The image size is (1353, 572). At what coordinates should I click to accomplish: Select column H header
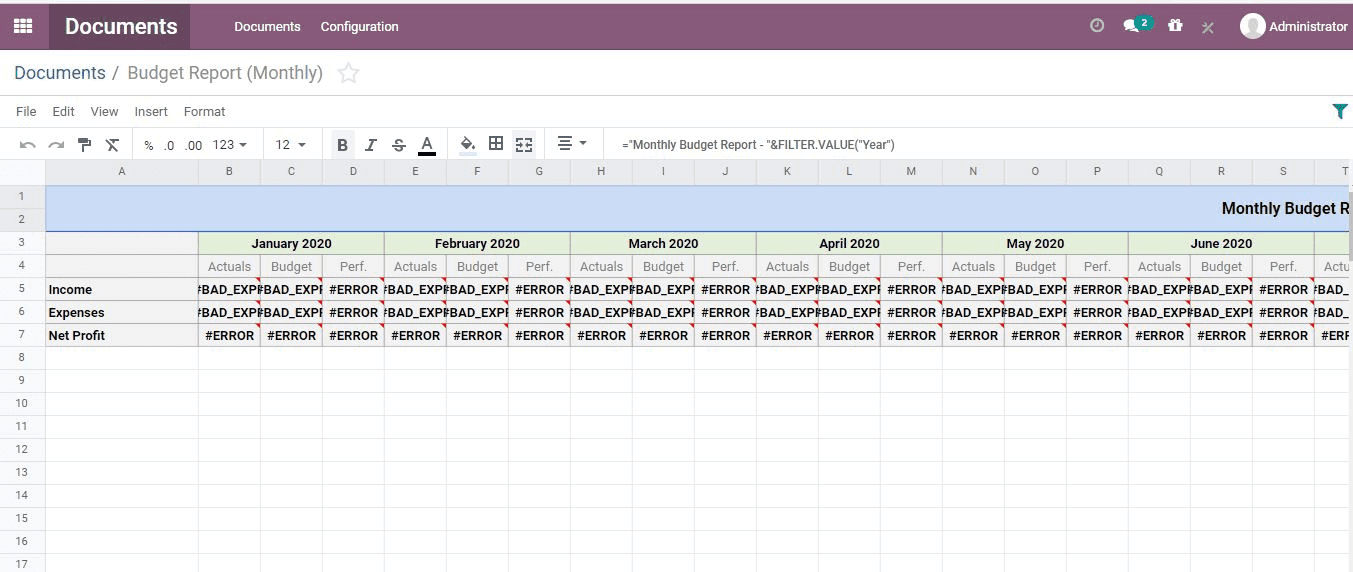coord(601,171)
